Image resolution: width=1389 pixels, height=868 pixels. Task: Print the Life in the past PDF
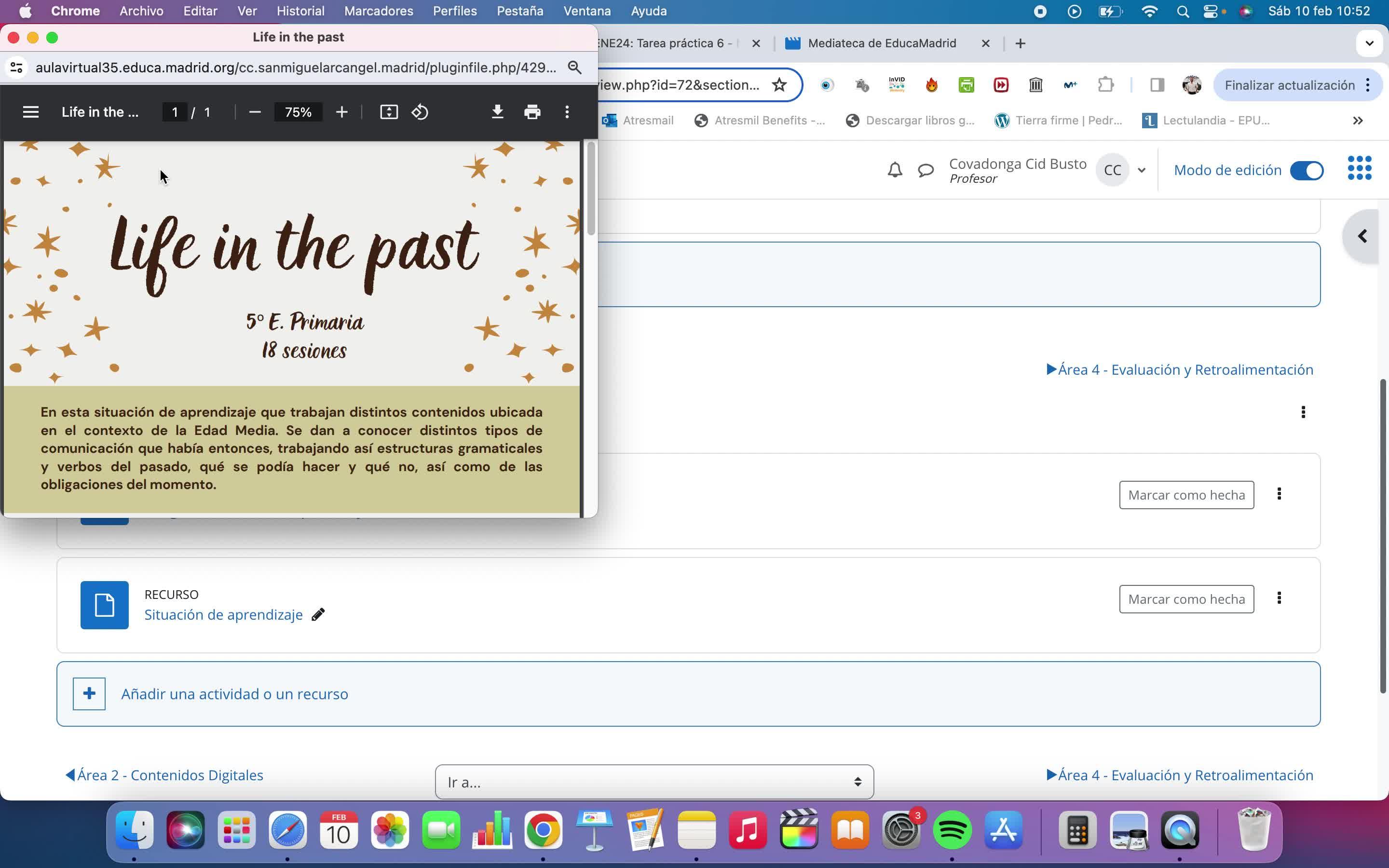(532, 112)
